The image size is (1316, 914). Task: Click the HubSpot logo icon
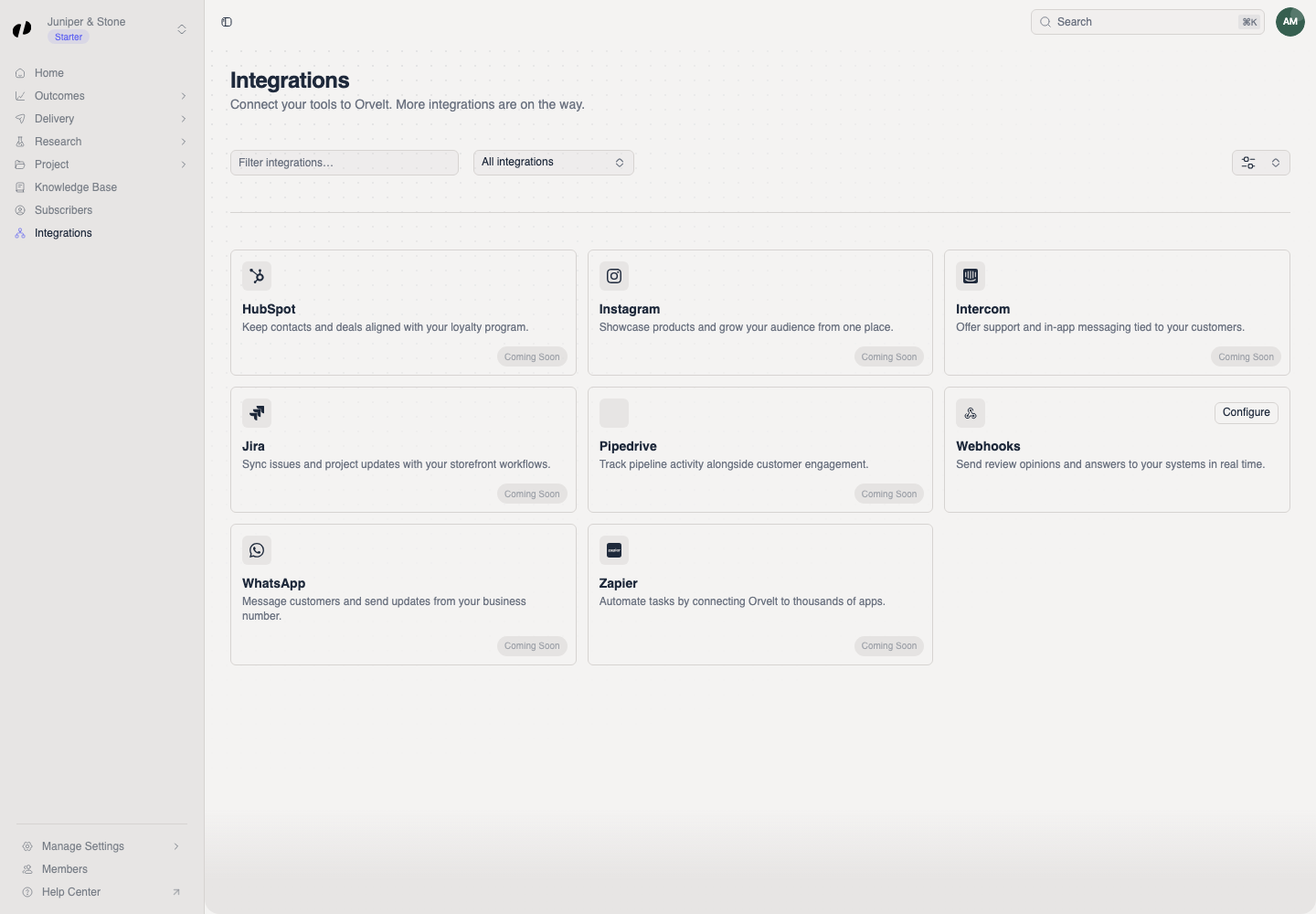(x=257, y=276)
